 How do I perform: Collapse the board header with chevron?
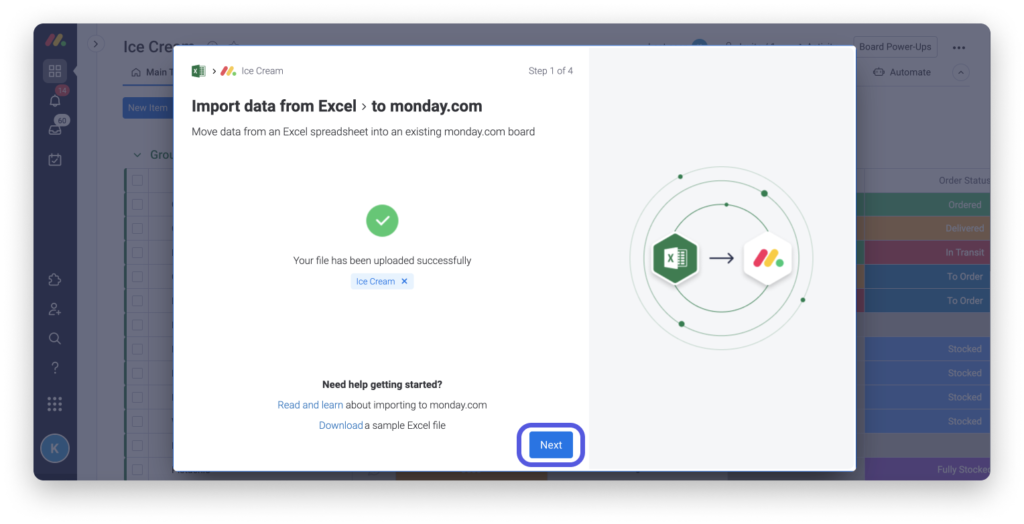pos(960,72)
